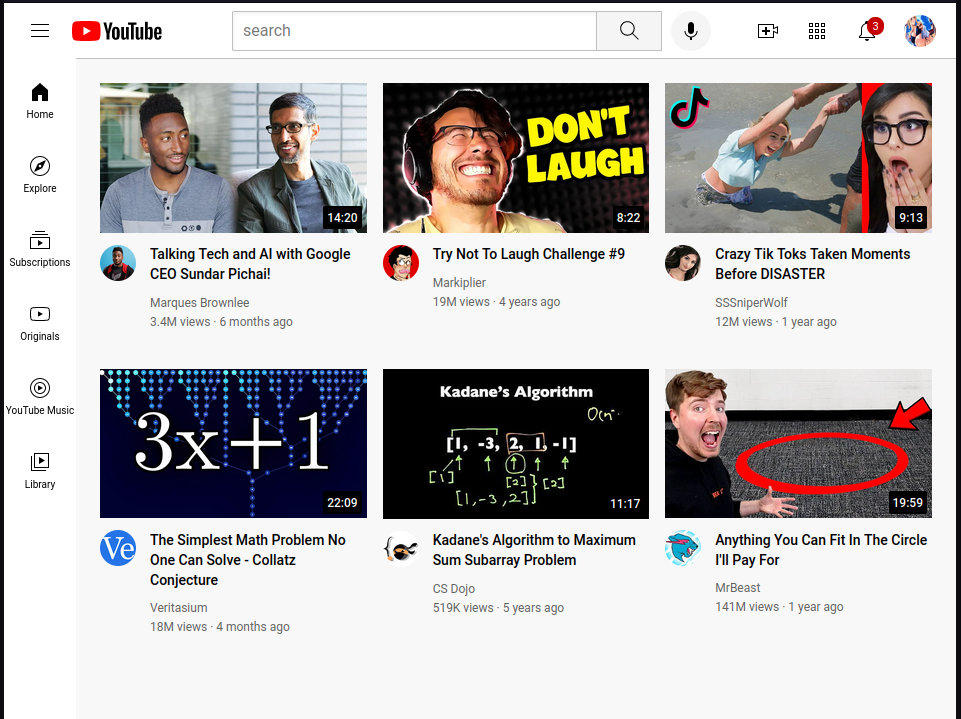Open the YouTube apps grid

(x=817, y=31)
